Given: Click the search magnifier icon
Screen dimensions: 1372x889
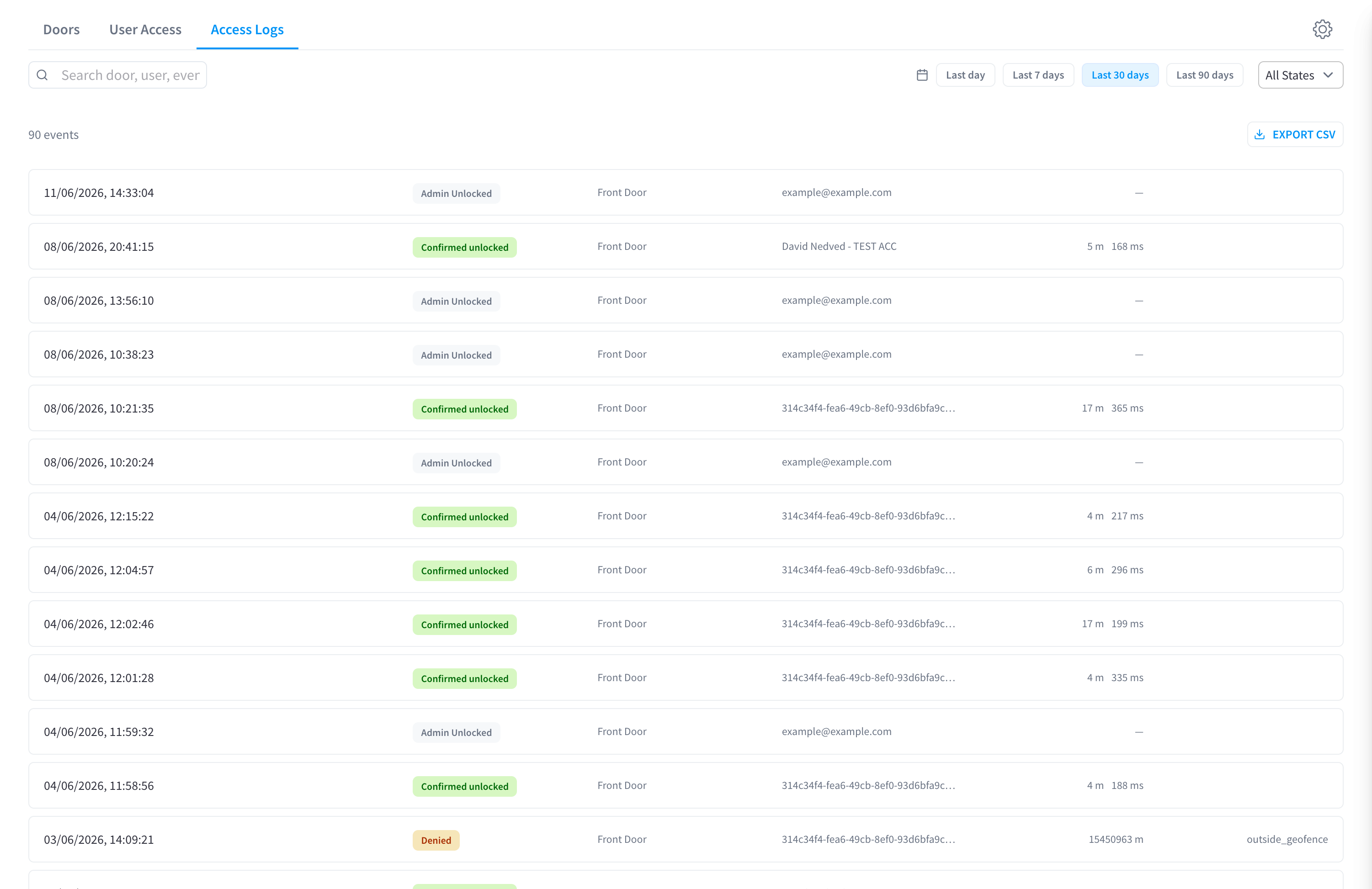Looking at the screenshot, I should (x=42, y=75).
